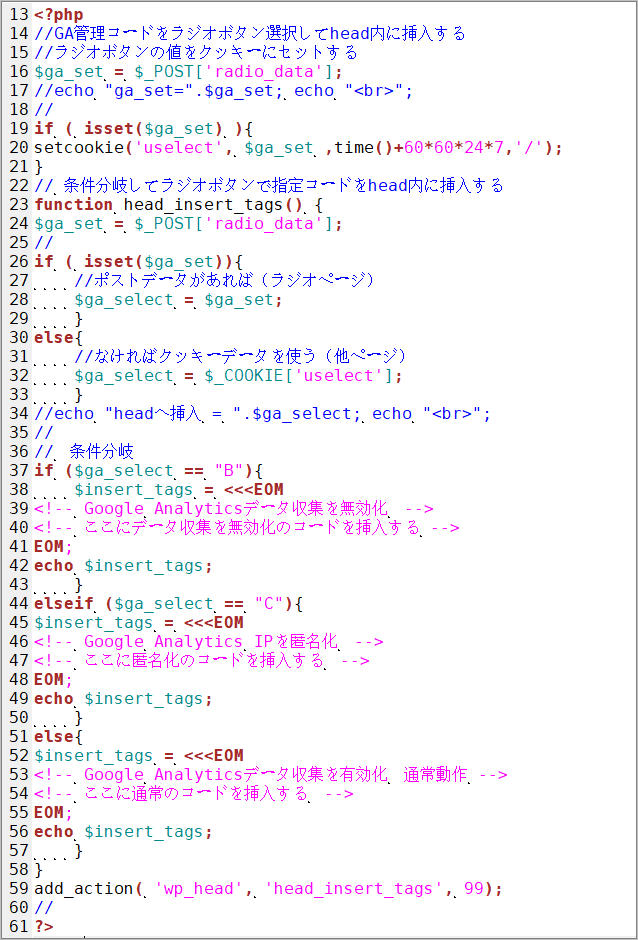
Task: Click HTML comment データ収集を有効化 通常動作
Action: click(x=271, y=775)
